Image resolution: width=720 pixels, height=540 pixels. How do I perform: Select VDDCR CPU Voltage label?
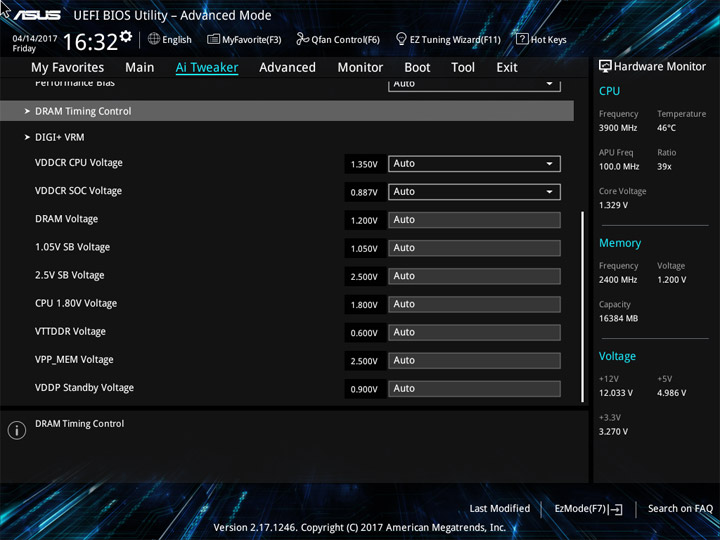(x=79, y=163)
